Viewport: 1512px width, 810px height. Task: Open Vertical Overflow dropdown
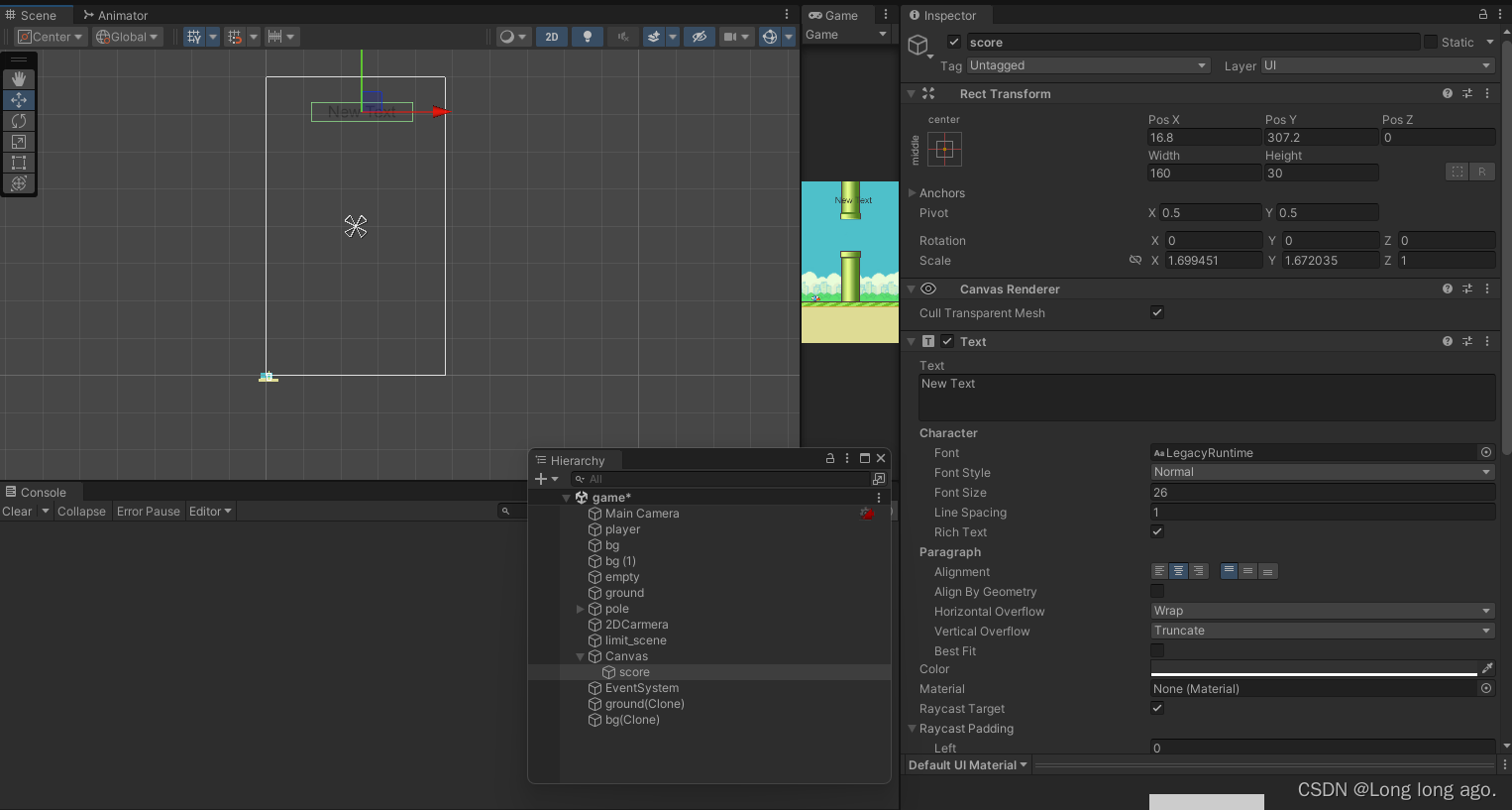click(x=1323, y=631)
